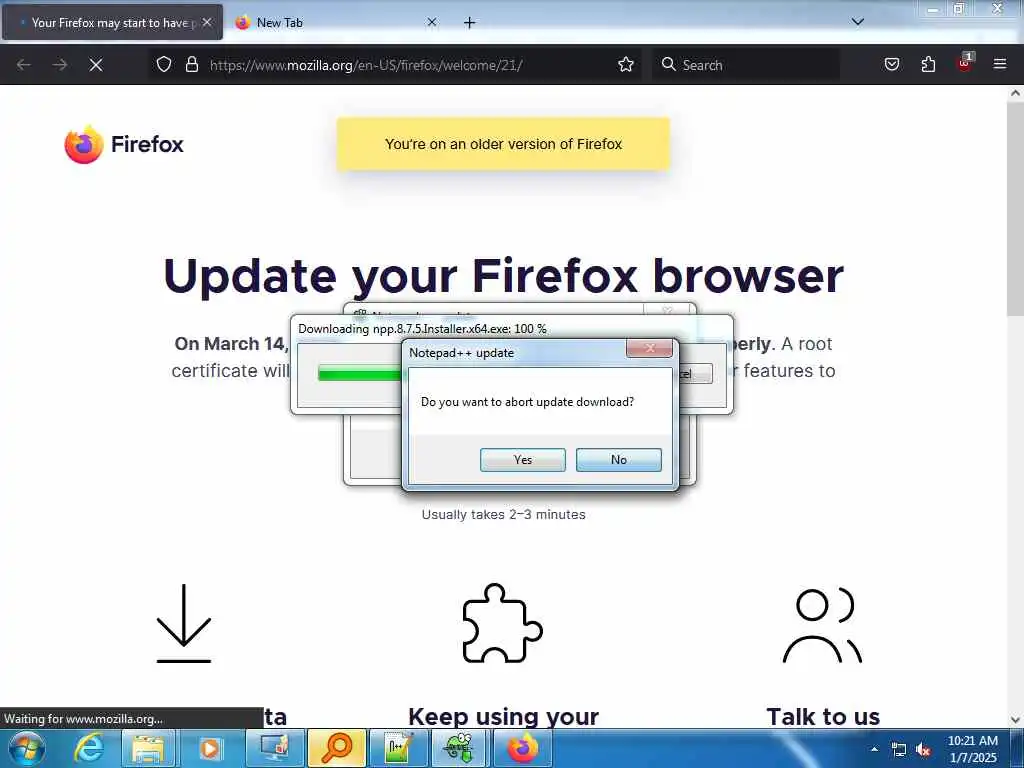Click the puzzle piece add-ons icon on page
This screenshot has height=768, width=1024.
[502, 623]
